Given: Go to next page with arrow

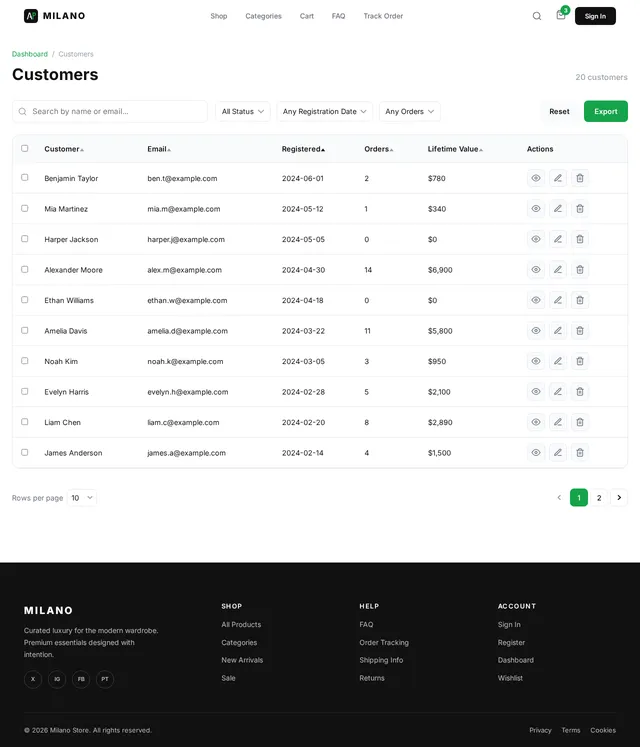Looking at the screenshot, I should tap(619, 498).
